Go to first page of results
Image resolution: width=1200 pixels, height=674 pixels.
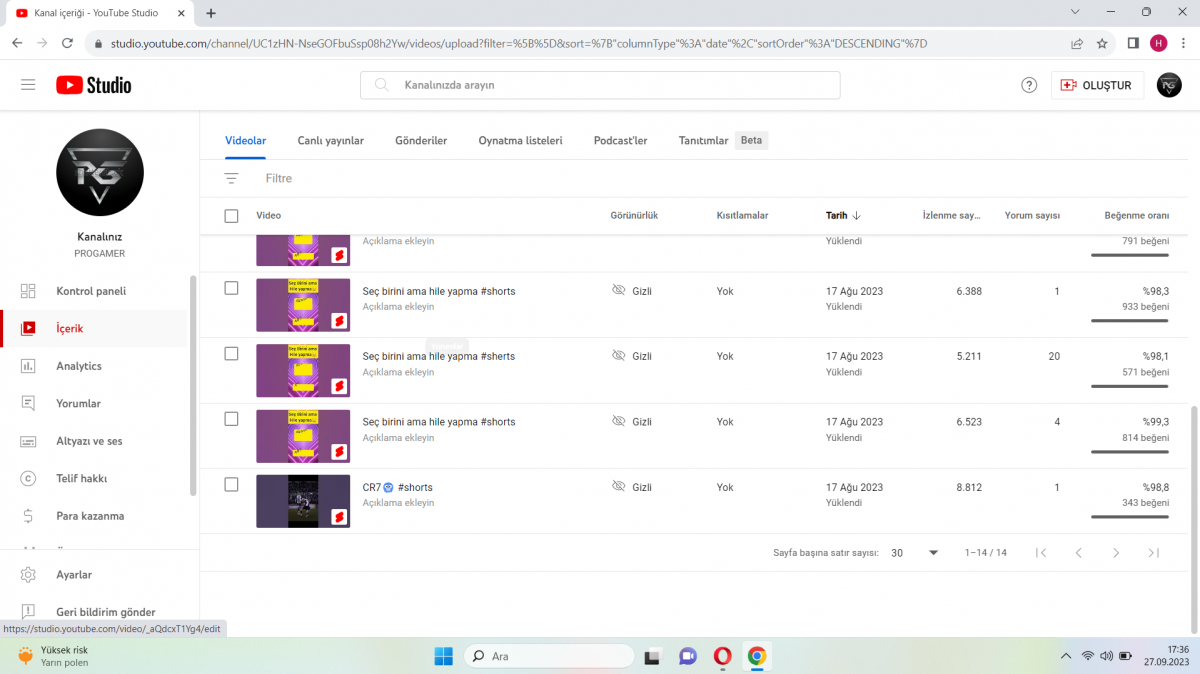click(x=1041, y=552)
